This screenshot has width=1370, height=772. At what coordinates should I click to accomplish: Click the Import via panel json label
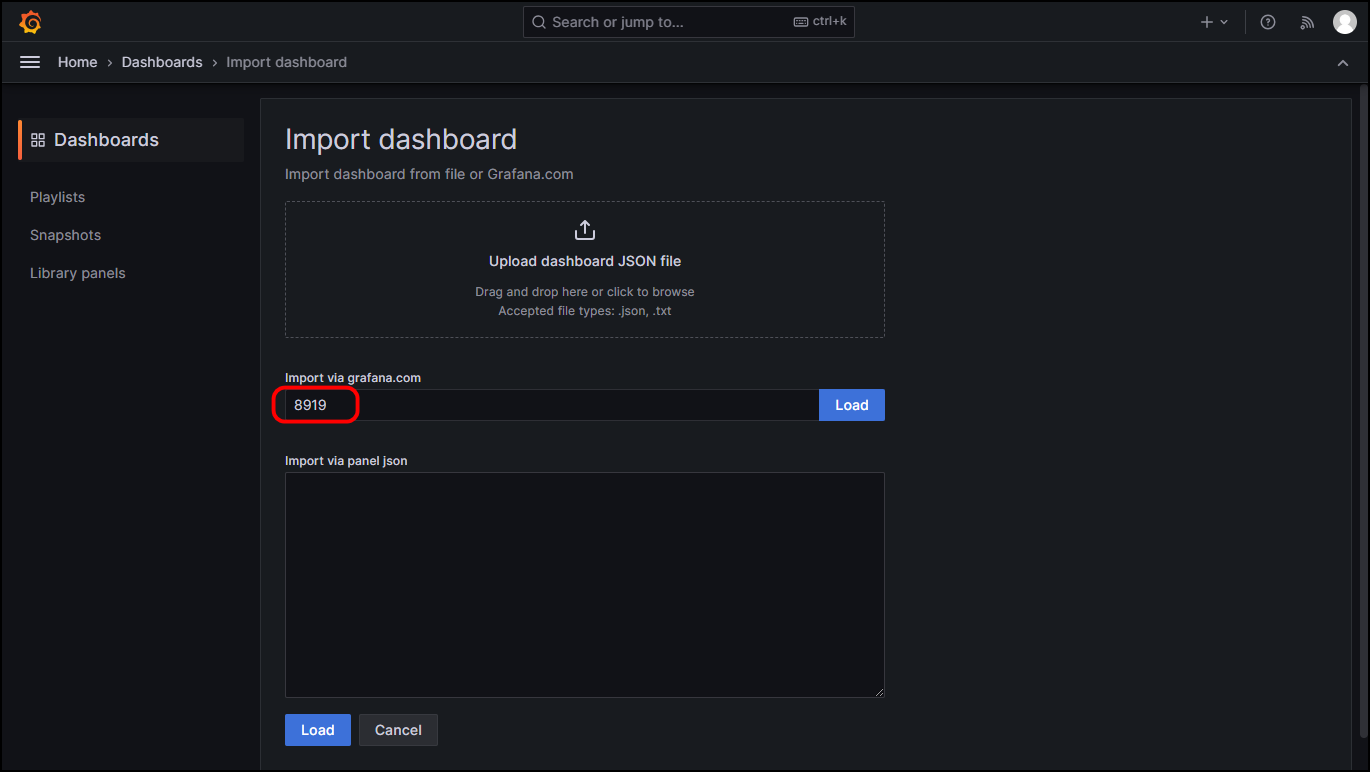point(346,461)
